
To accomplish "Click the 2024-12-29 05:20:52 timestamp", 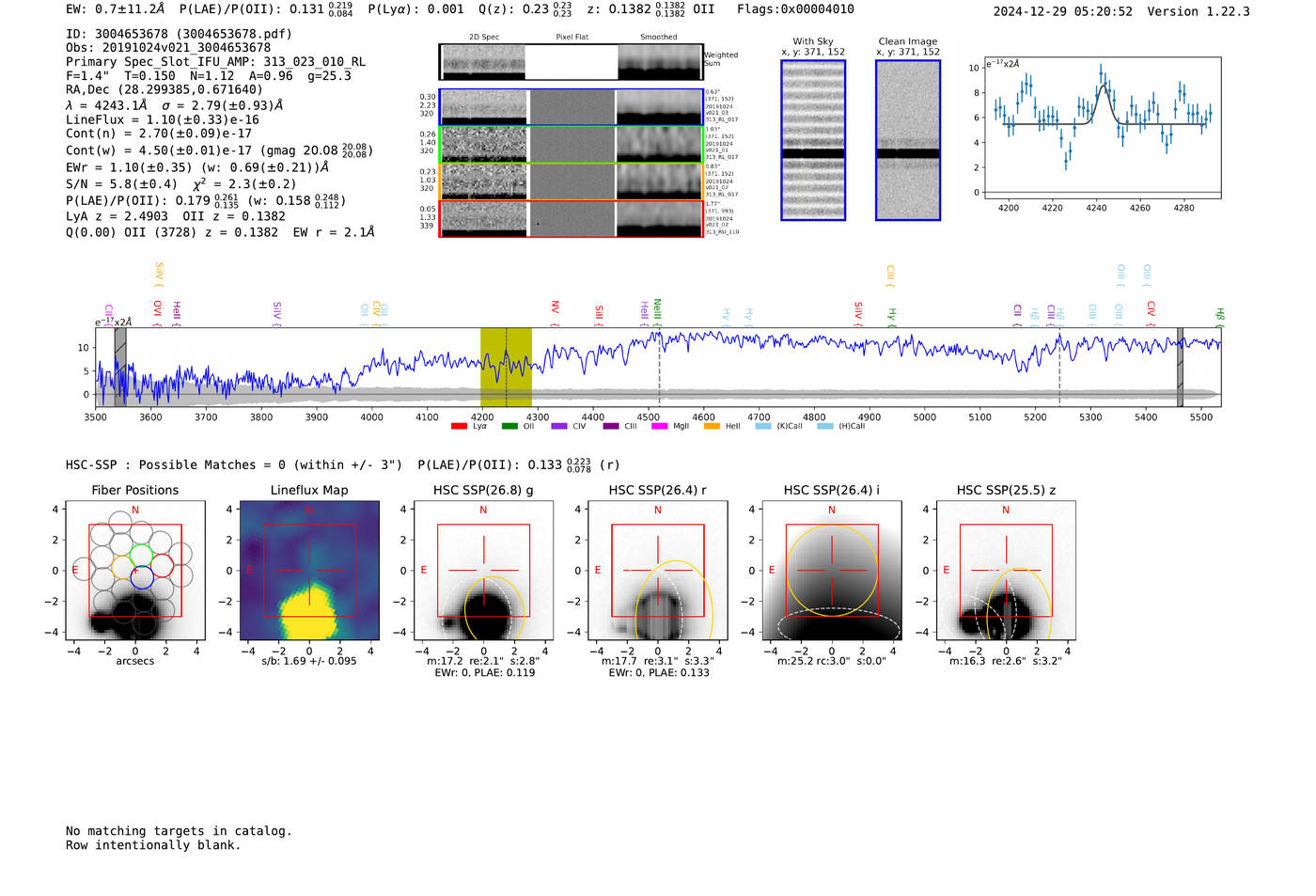I will point(1063,11).
